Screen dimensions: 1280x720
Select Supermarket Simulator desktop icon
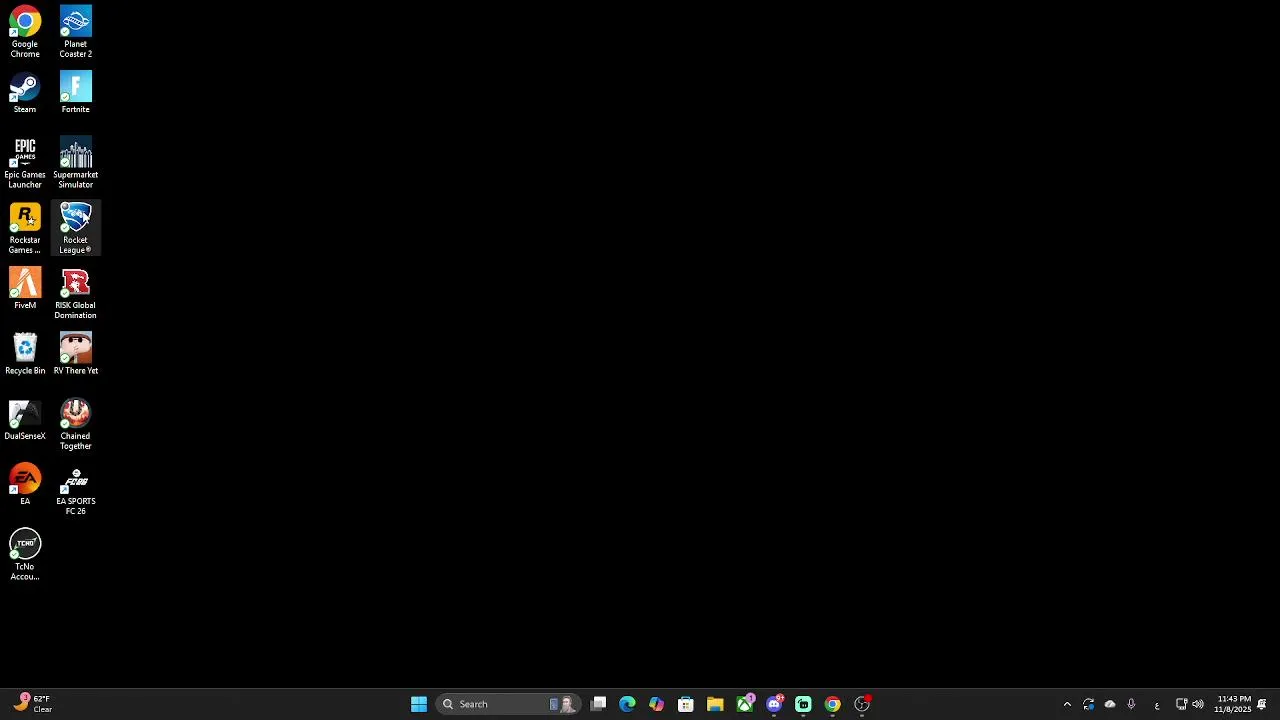[x=75, y=163]
